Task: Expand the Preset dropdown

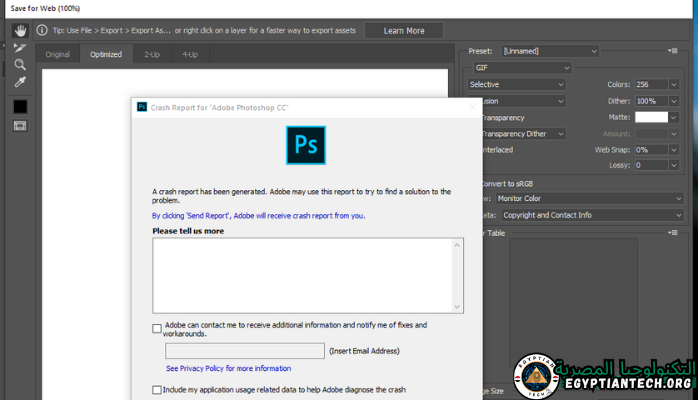Action: 549,50
